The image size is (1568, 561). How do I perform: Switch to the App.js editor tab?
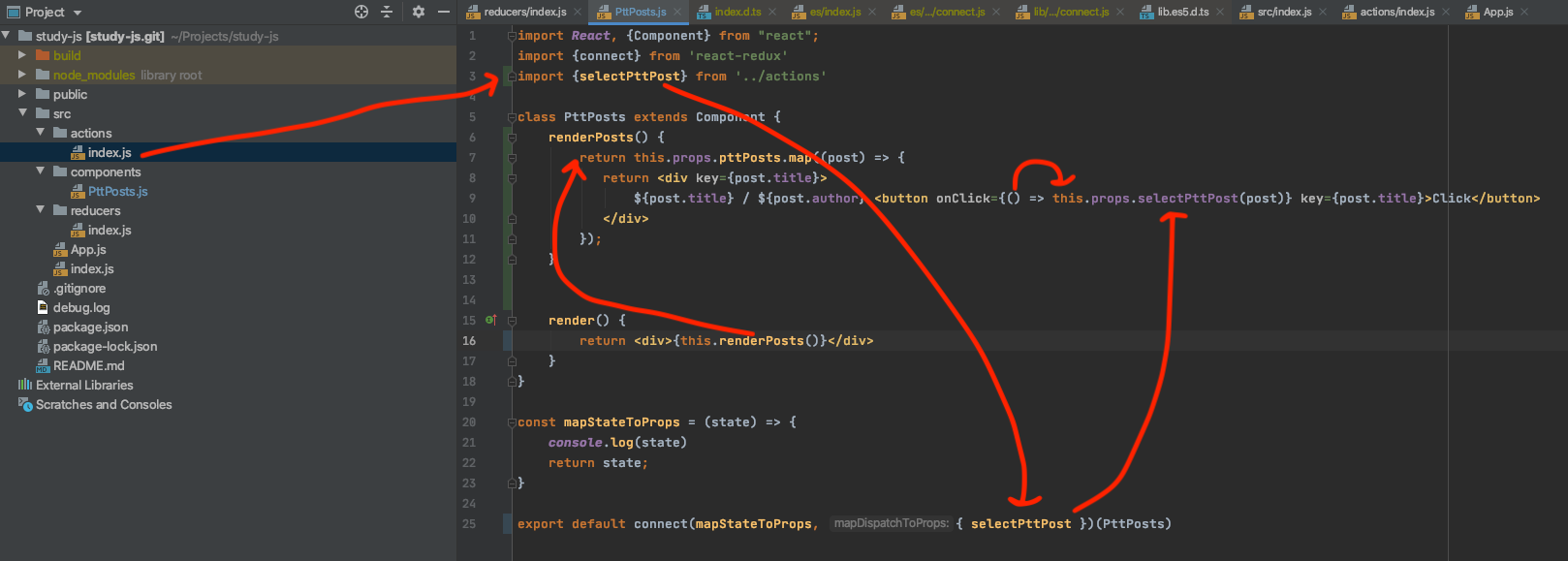coord(1497,12)
